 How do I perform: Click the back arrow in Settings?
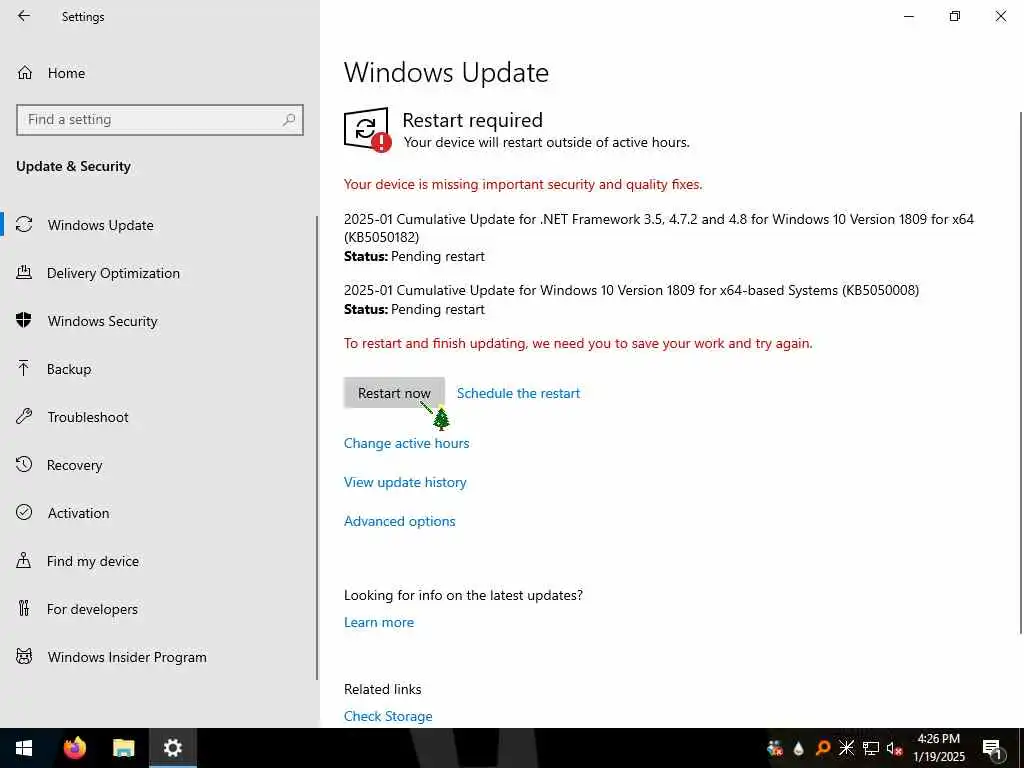click(24, 16)
